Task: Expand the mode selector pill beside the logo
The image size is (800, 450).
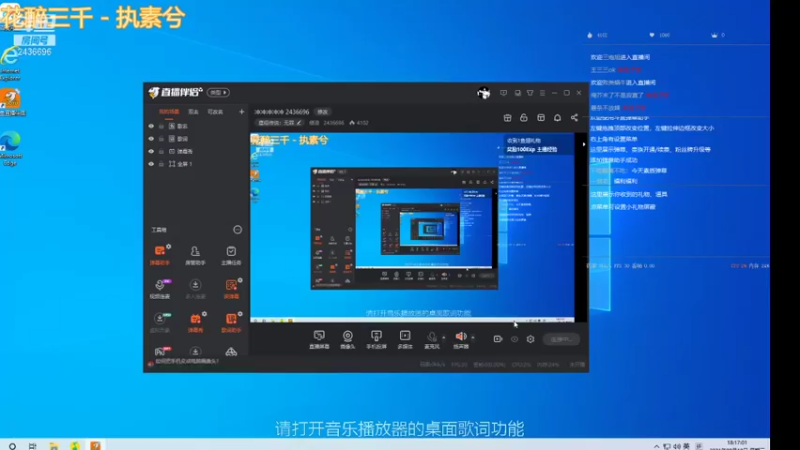Action: coord(218,92)
